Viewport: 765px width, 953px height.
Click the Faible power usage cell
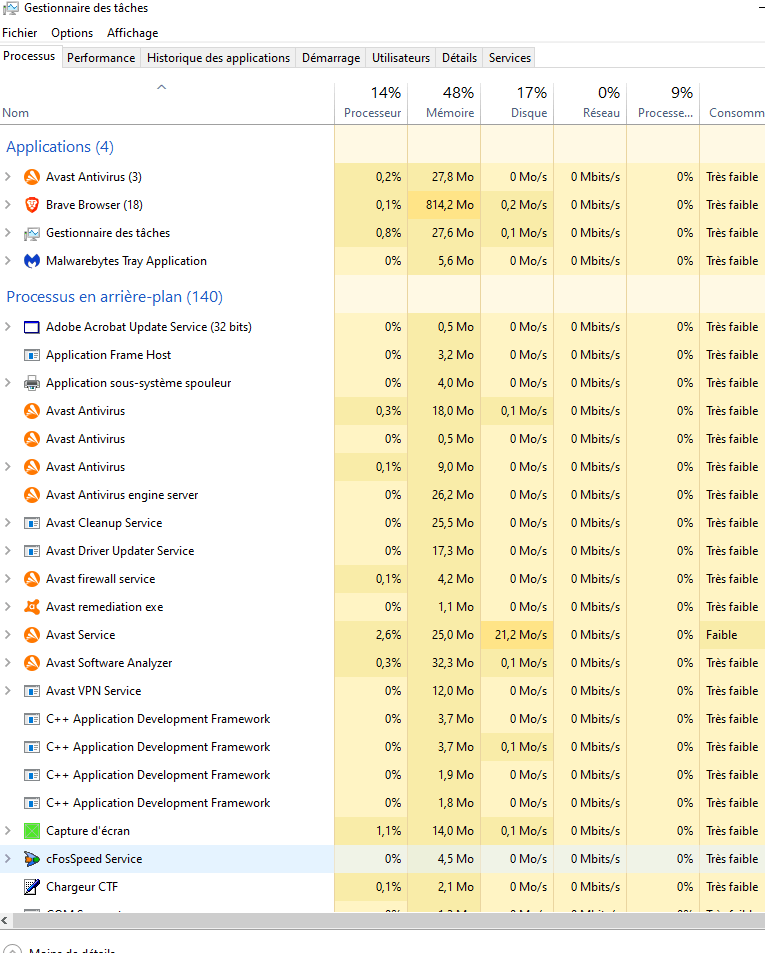(x=732, y=635)
